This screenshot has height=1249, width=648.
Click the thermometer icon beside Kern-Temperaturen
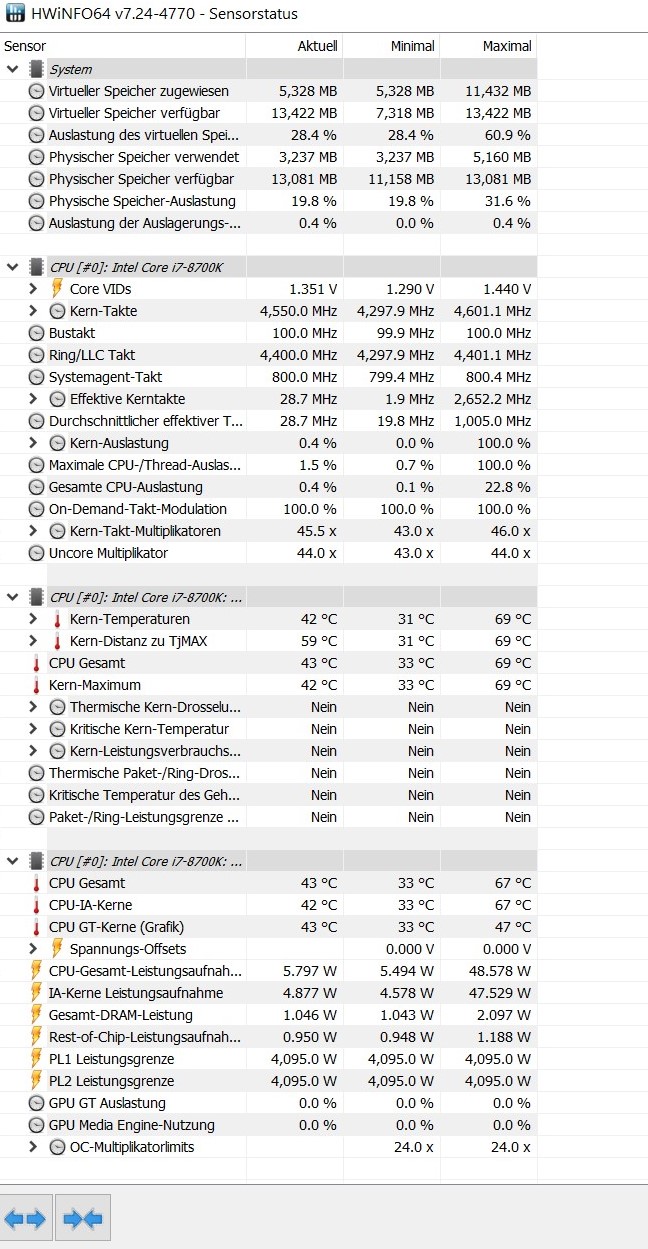click(x=57, y=619)
